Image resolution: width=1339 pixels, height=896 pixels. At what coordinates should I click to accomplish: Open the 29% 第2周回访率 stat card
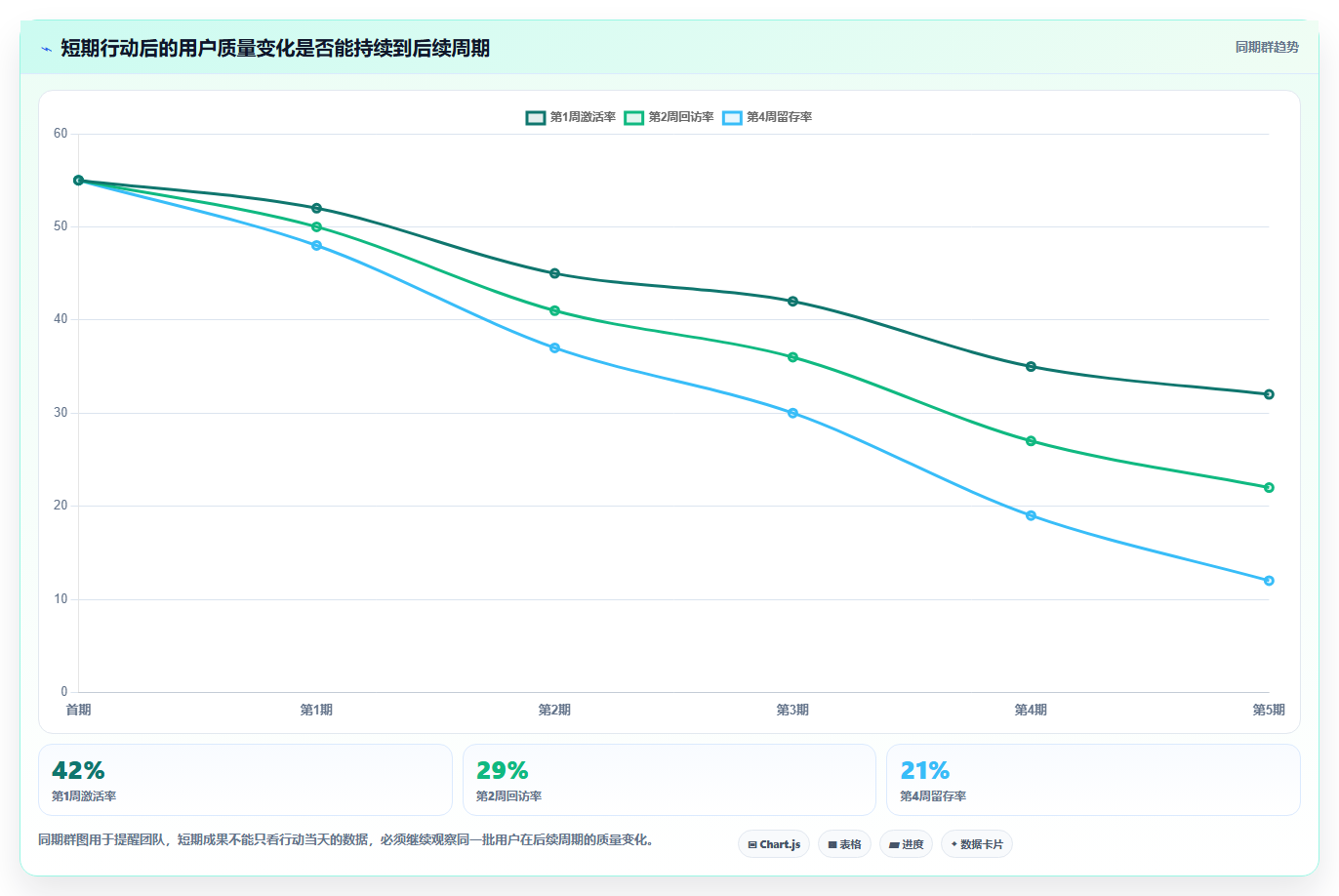click(x=669, y=780)
